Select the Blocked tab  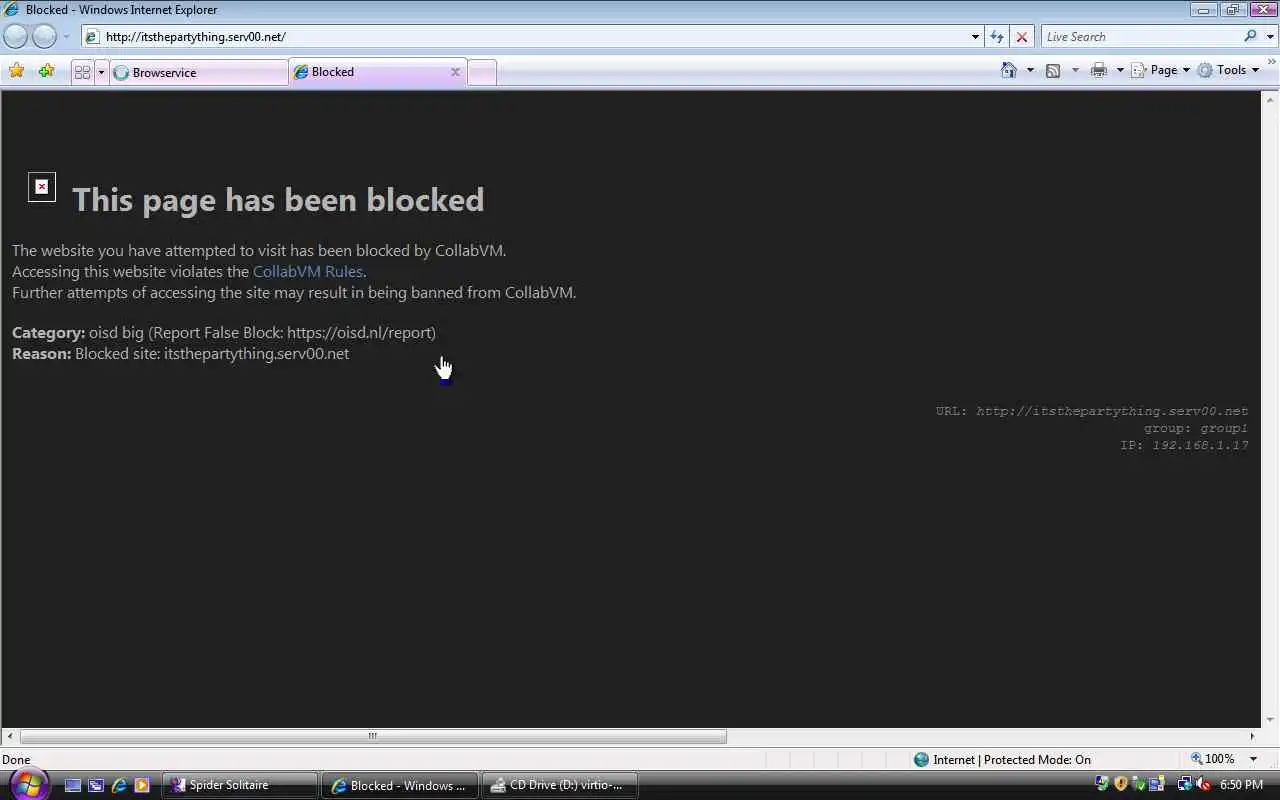click(375, 72)
